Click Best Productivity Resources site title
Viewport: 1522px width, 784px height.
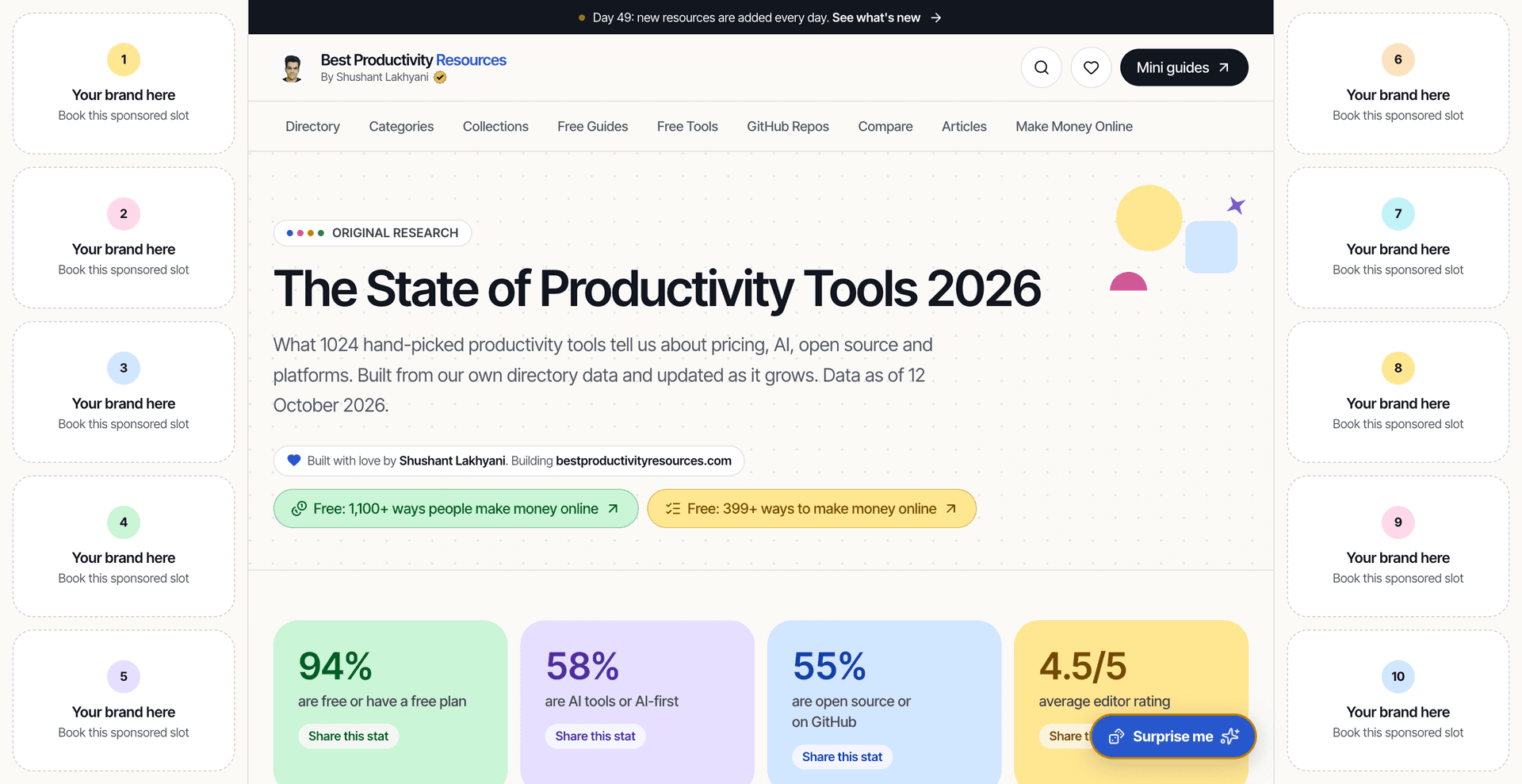(x=413, y=59)
